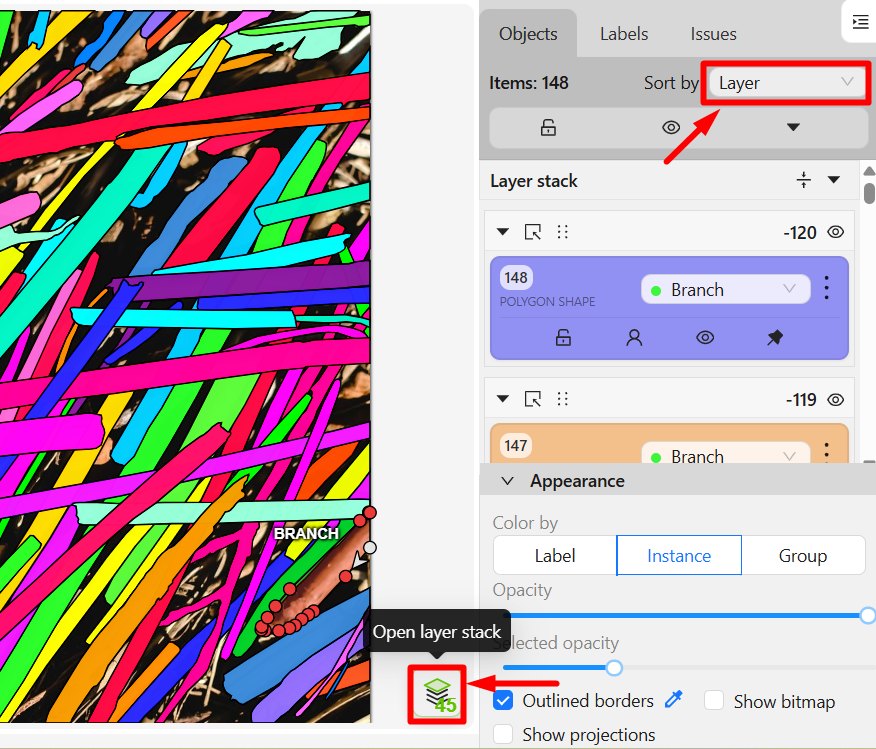The image size is (876, 749).
Task: Uncheck Outlined borders checkbox
Action: 503,700
